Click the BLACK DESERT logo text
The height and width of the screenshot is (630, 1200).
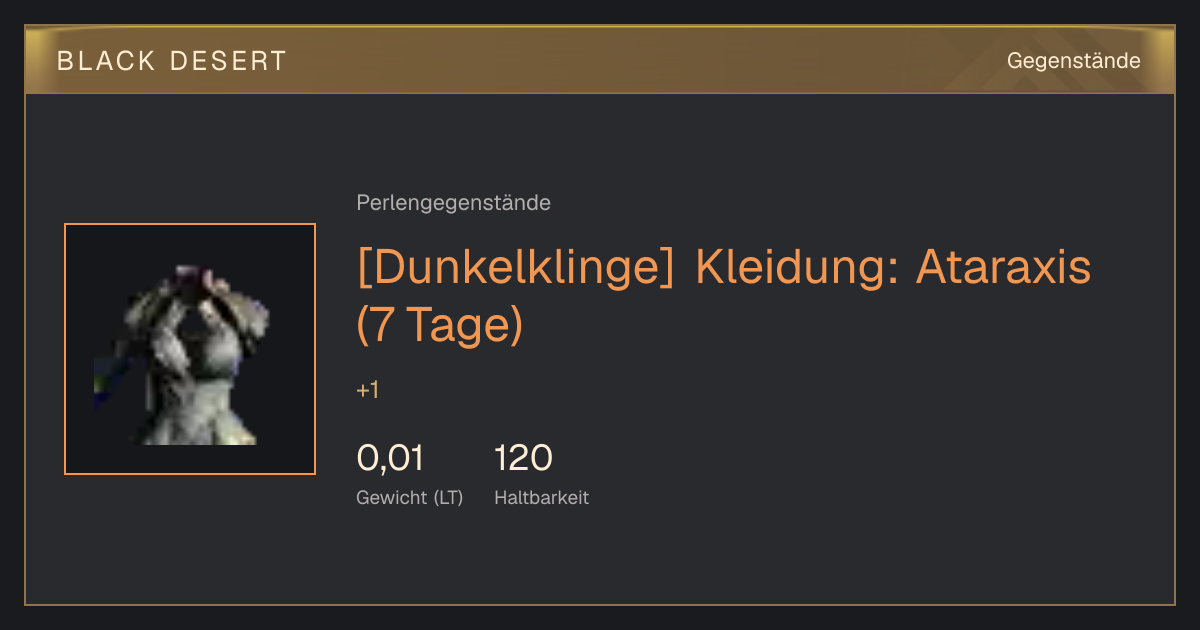(x=172, y=61)
